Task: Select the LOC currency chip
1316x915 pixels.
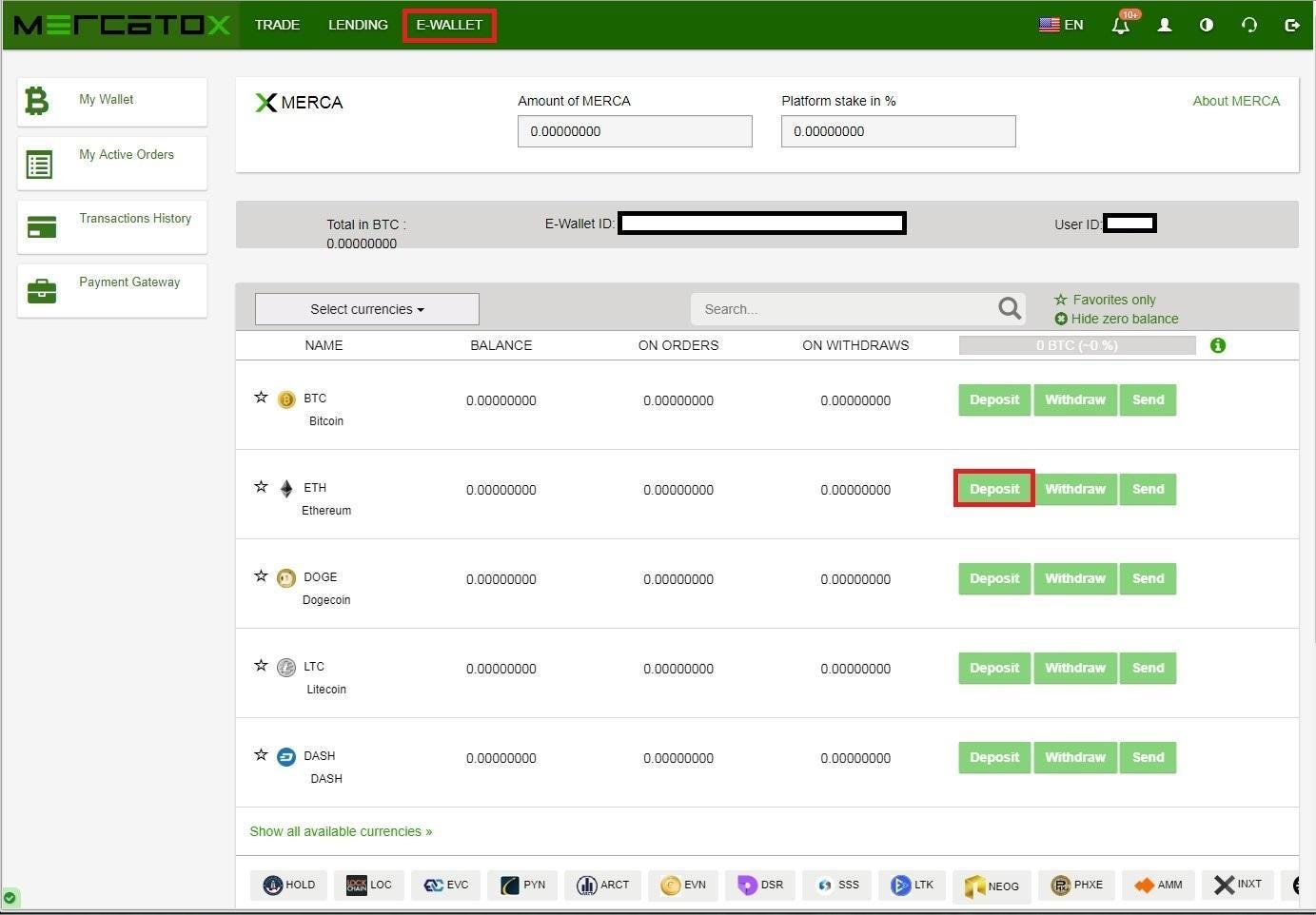Action: 369,885
